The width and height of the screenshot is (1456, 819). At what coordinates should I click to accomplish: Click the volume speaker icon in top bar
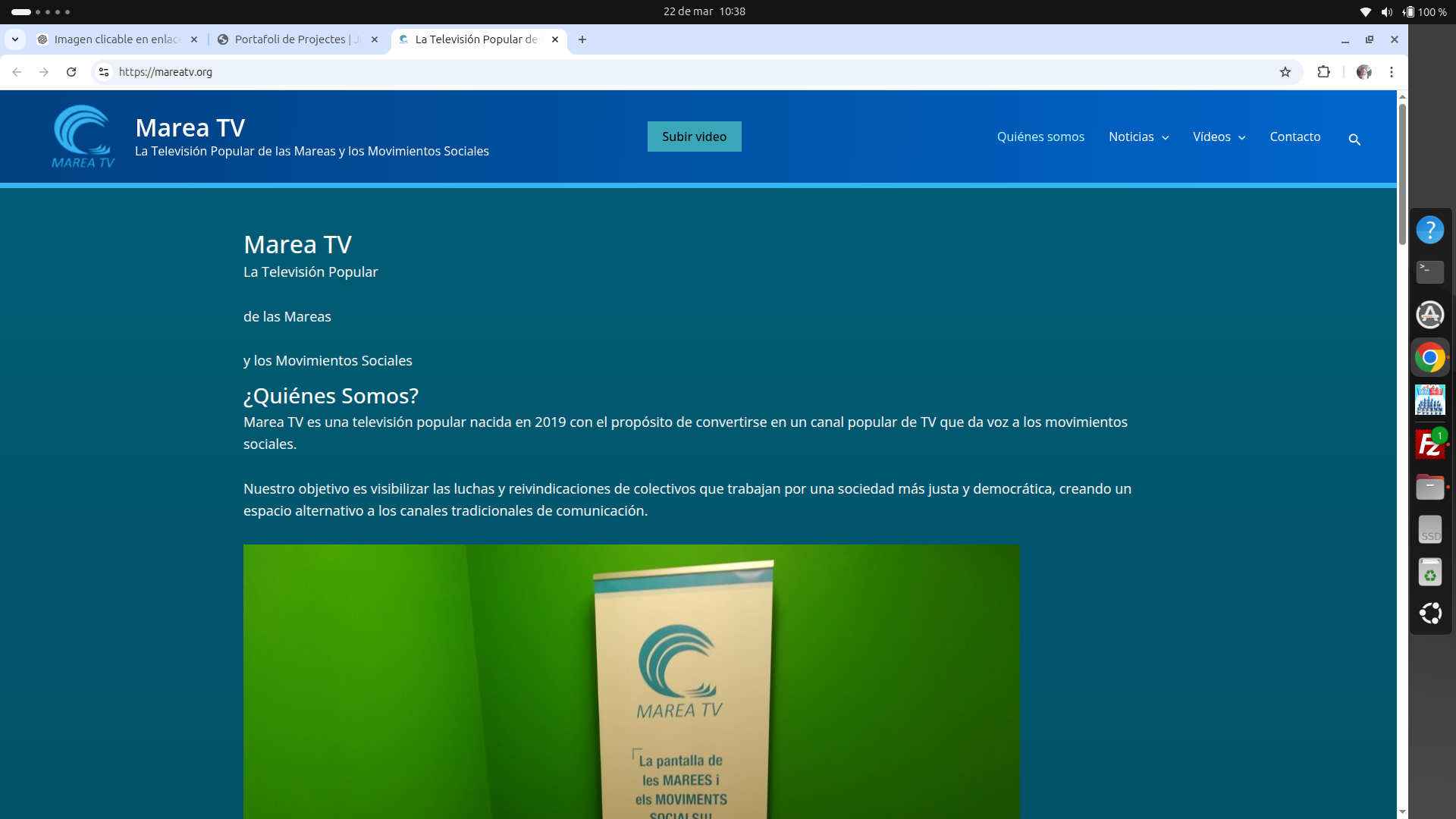coord(1387,12)
